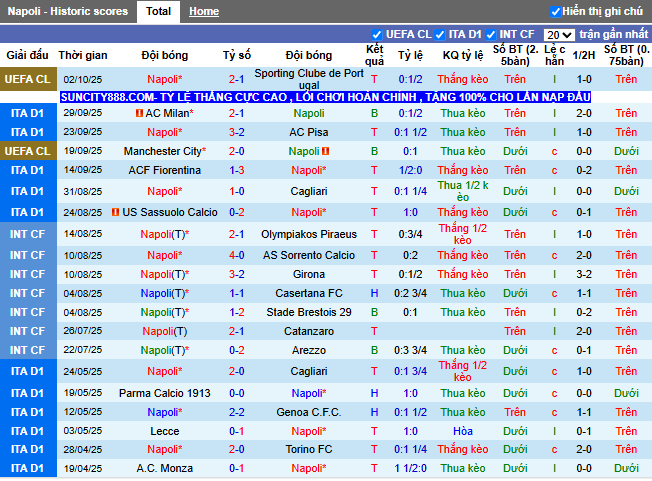
Task: Click halftime score 3-2 in Girona row
Action: pos(584,274)
